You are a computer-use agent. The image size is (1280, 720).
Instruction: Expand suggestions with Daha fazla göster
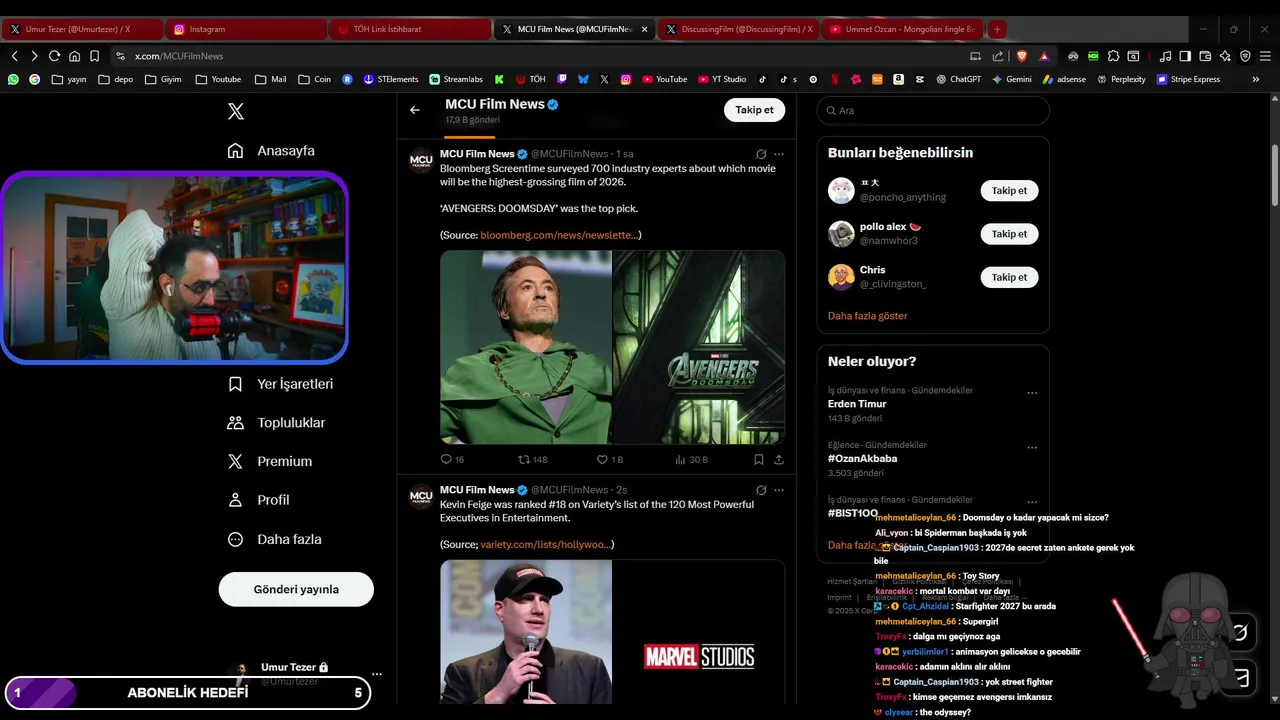point(867,316)
